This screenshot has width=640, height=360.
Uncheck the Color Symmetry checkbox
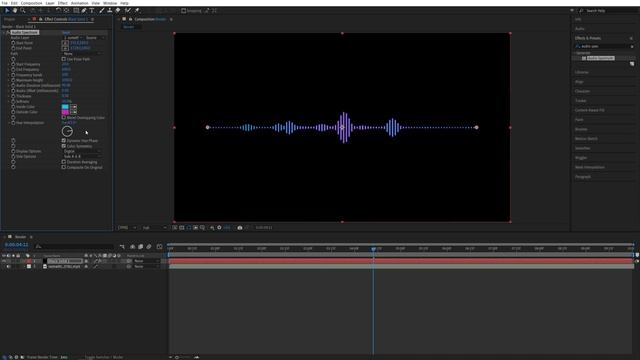tap(64, 146)
